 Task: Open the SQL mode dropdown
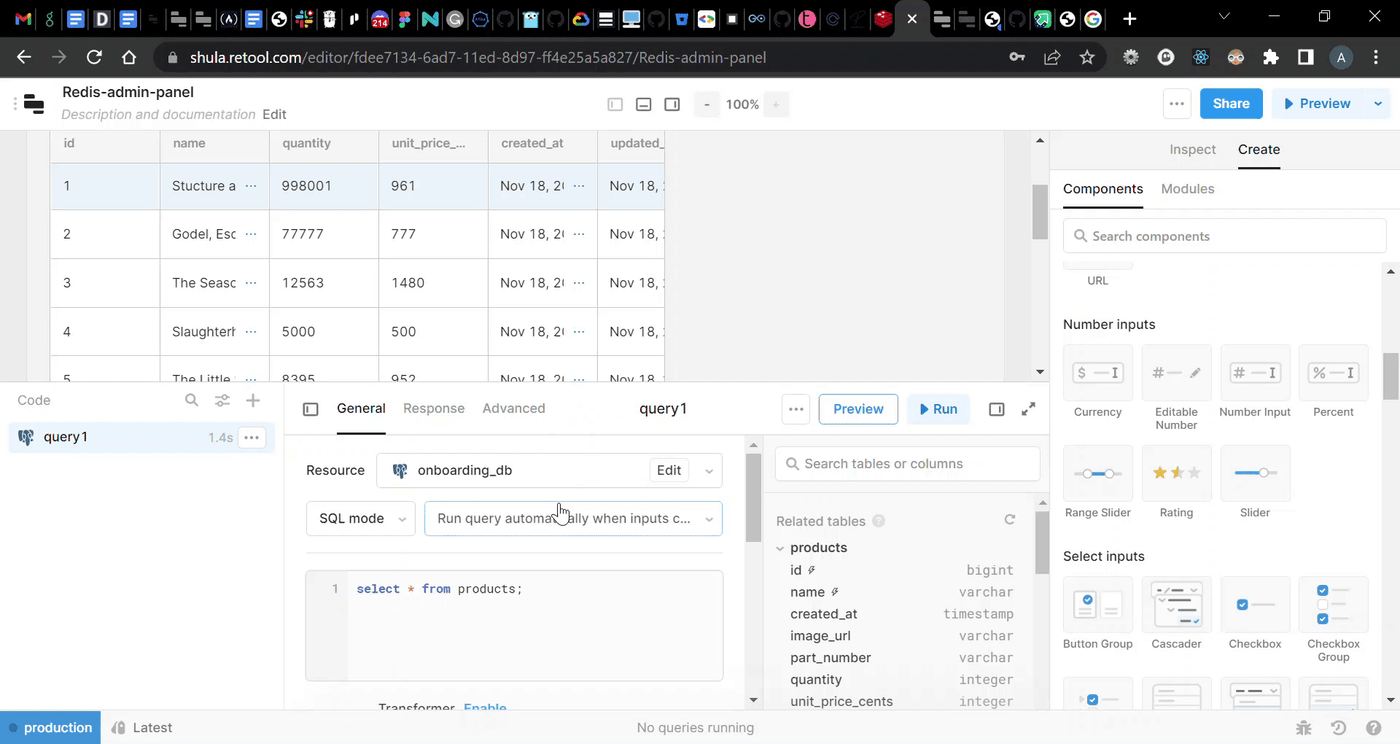(360, 519)
